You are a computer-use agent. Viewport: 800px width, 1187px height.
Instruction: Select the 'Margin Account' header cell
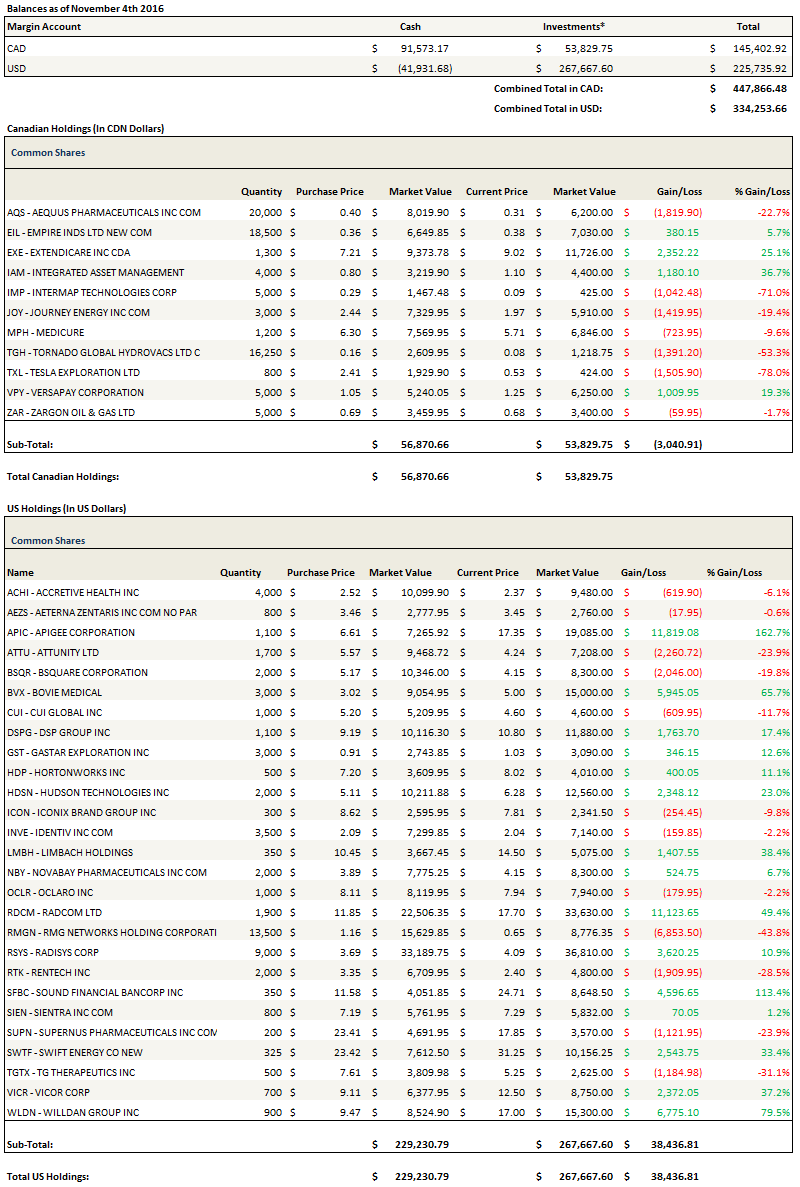pos(44,27)
